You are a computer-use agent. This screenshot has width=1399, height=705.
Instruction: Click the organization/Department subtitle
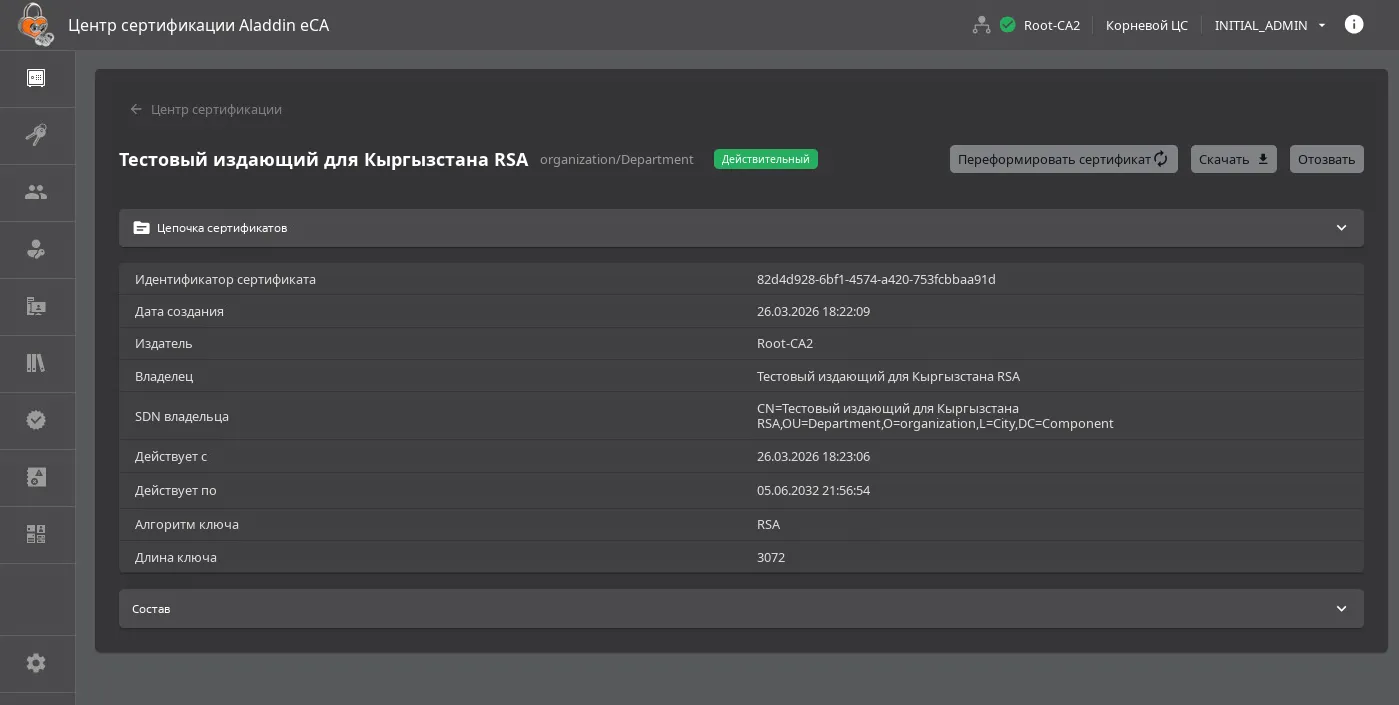(617, 159)
